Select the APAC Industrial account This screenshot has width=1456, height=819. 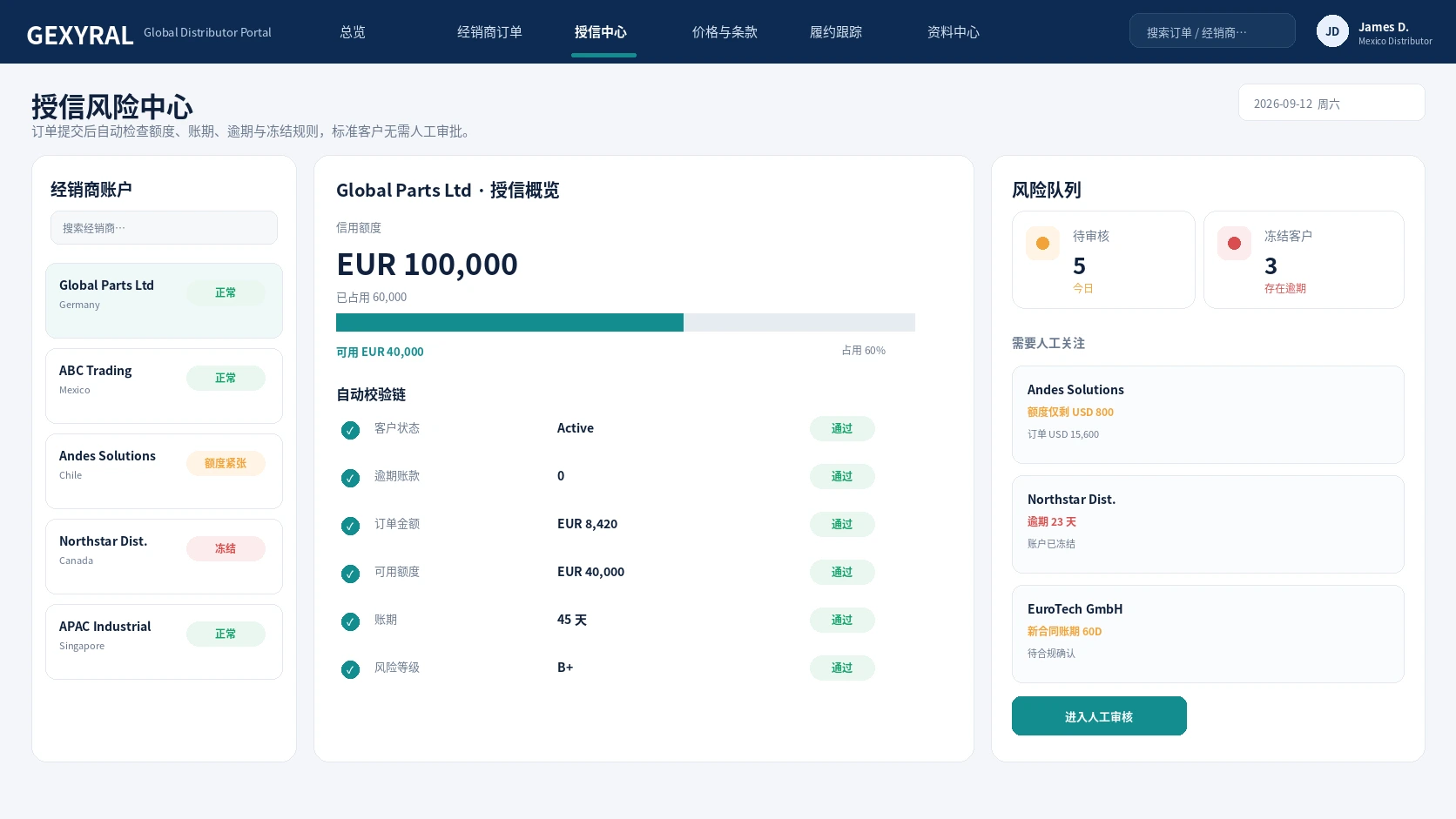164,641
